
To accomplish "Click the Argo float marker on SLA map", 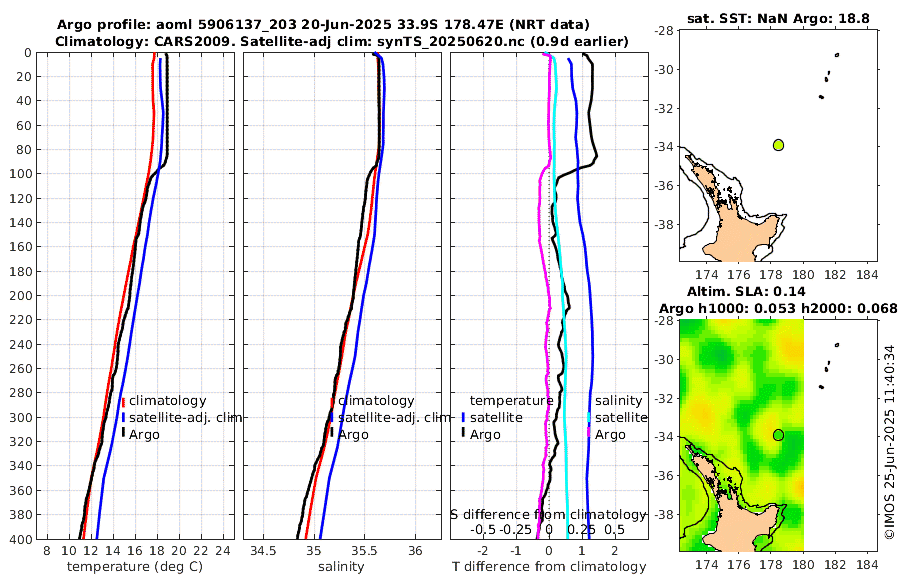I will [x=778, y=435].
